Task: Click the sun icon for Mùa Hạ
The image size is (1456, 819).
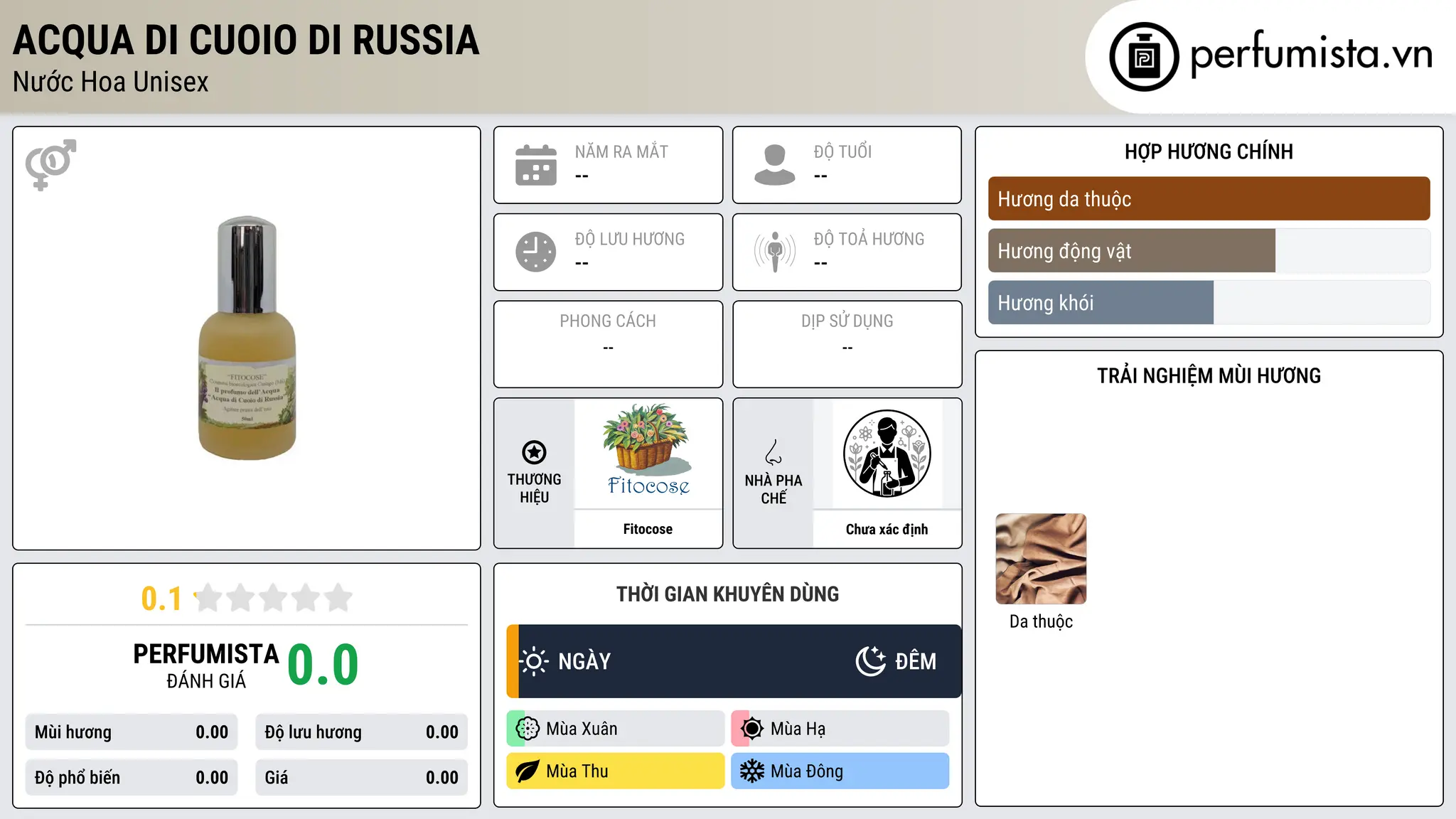Action: (x=752, y=729)
